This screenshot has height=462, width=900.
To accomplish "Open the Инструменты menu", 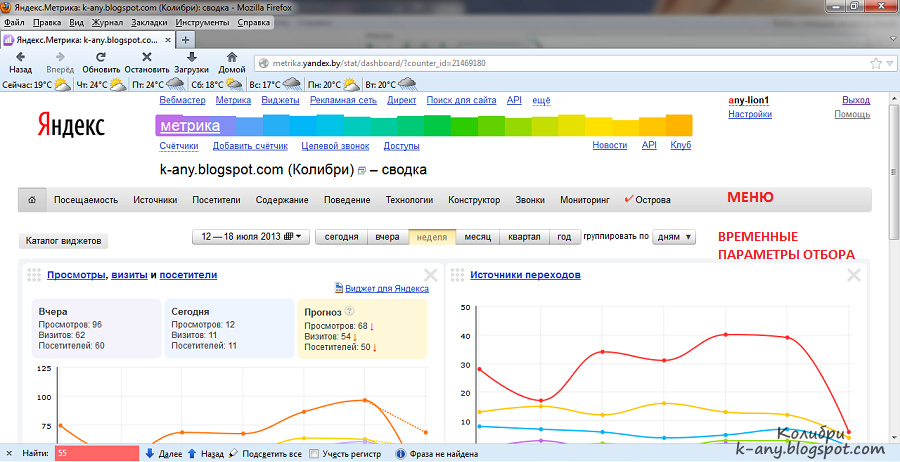I will [x=203, y=22].
